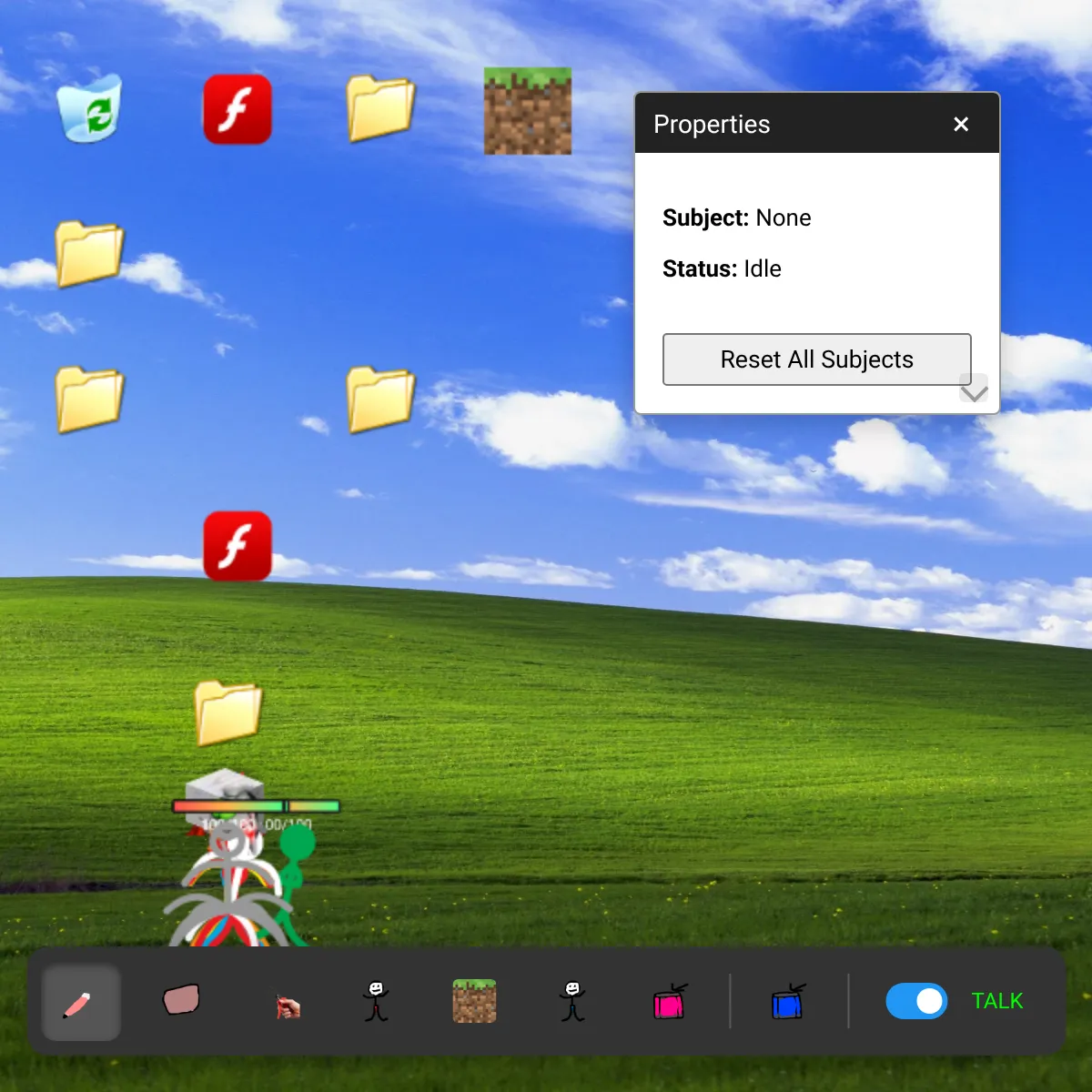Open the folder left of the Properties panel
The height and width of the screenshot is (1092, 1092).
point(380,399)
